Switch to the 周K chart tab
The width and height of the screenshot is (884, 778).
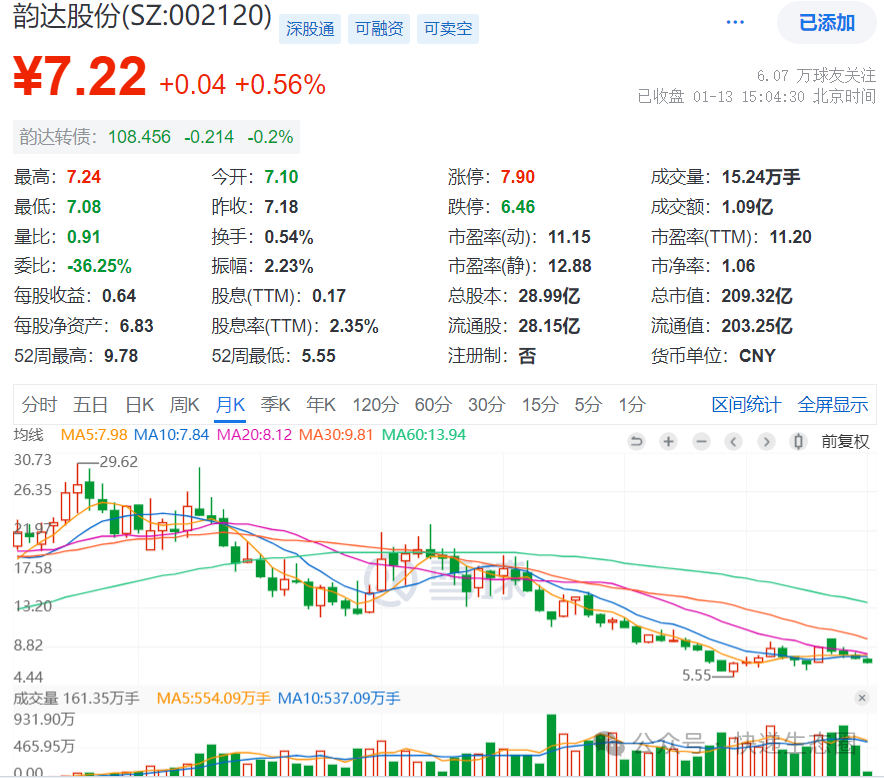tap(185, 404)
